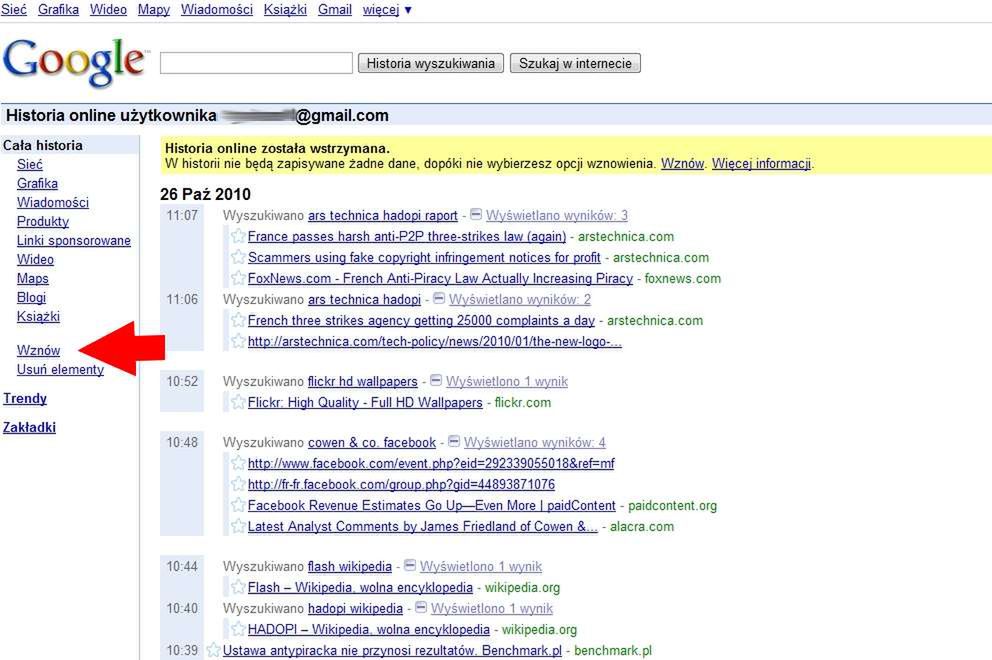Image resolution: width=992 pixels, height=660 pixels.
Task: Click 'Wyświetlano wyników: 4' link
Action: [x=535, y=442]
